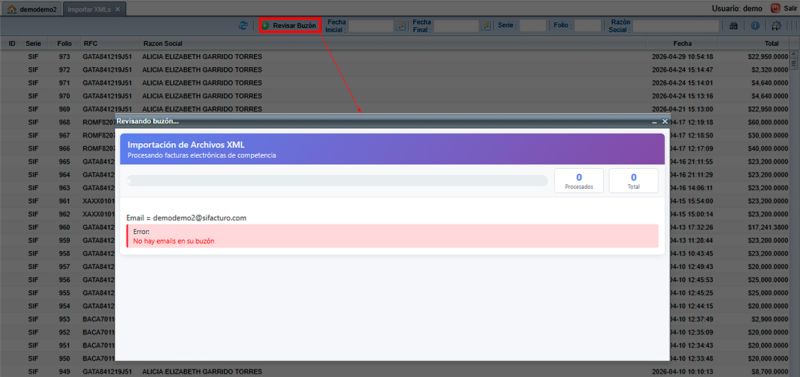Click the Procesados counter card
Viewport: 800px width, 377px height.
pyautogui.click(x=579, y=181)
